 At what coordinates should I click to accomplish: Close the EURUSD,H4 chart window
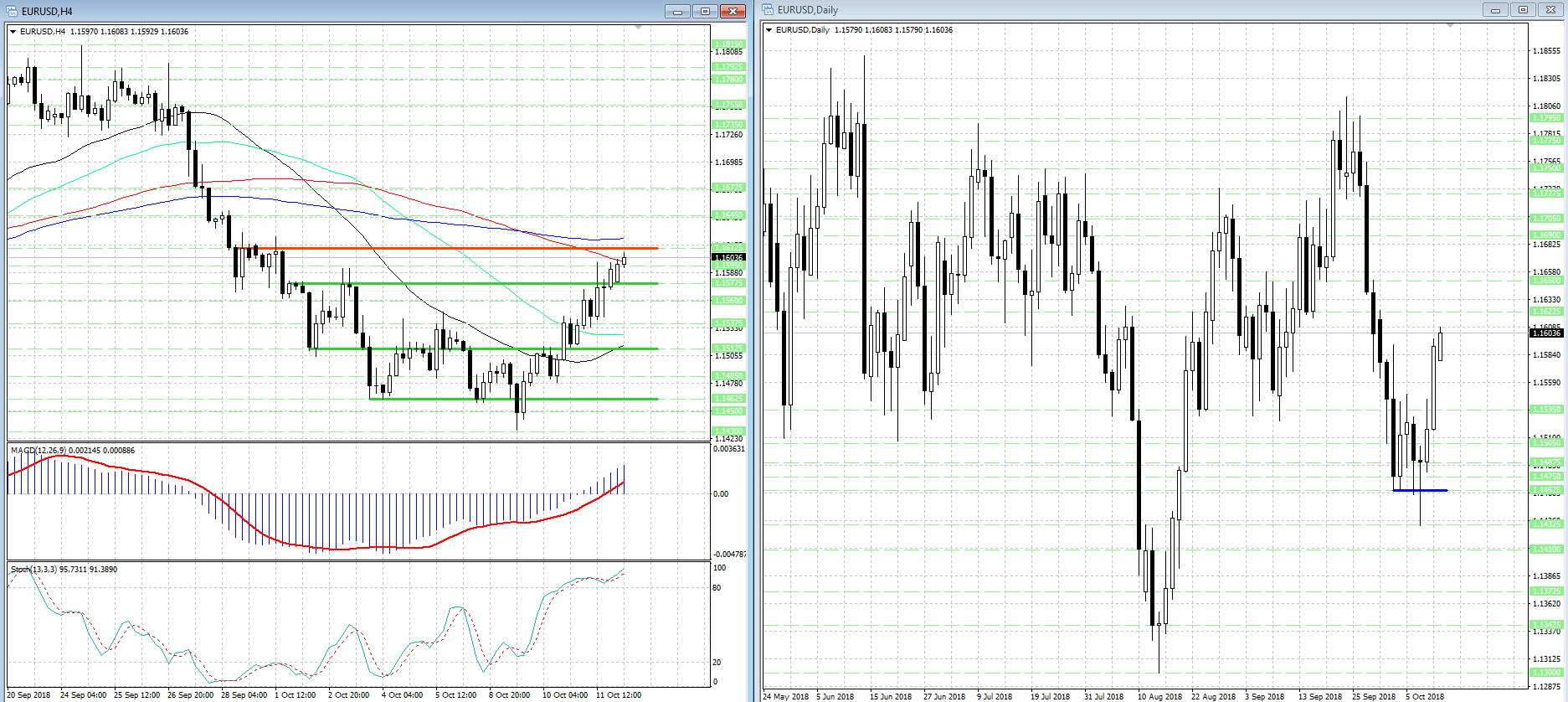[733, 11]
